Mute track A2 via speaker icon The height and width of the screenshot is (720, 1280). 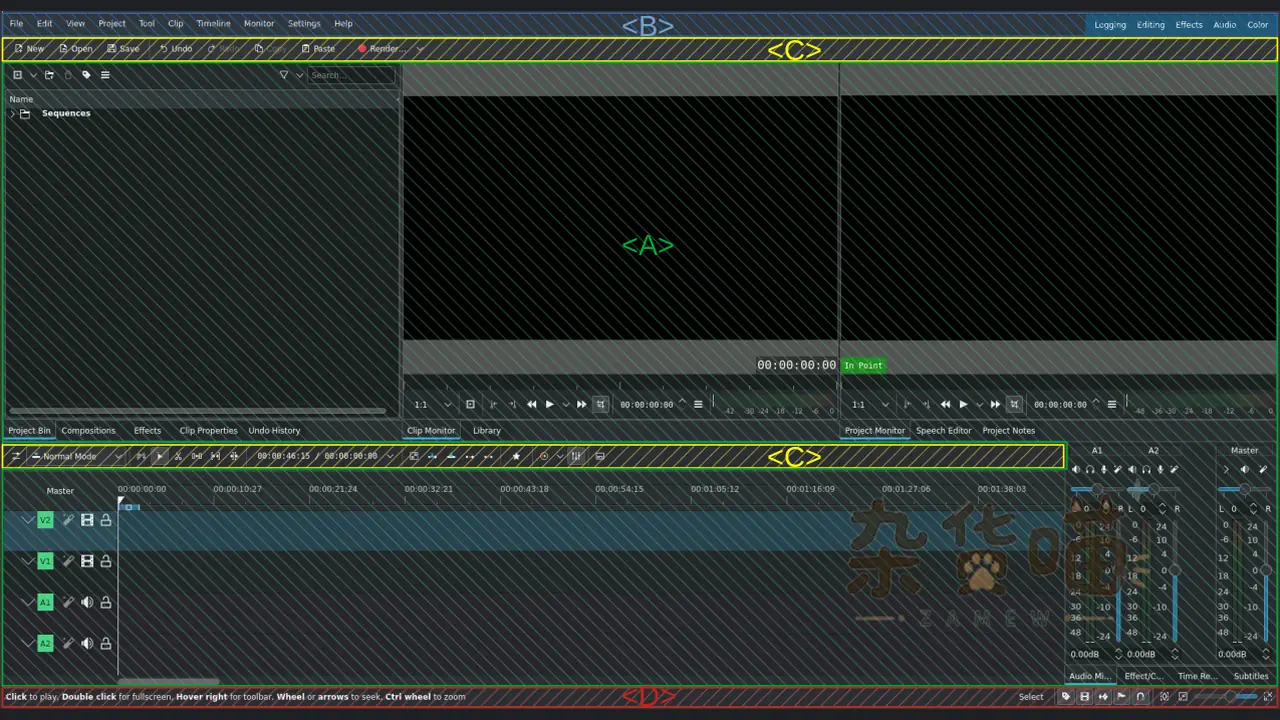pyautogui.click(x=87, y=643)
